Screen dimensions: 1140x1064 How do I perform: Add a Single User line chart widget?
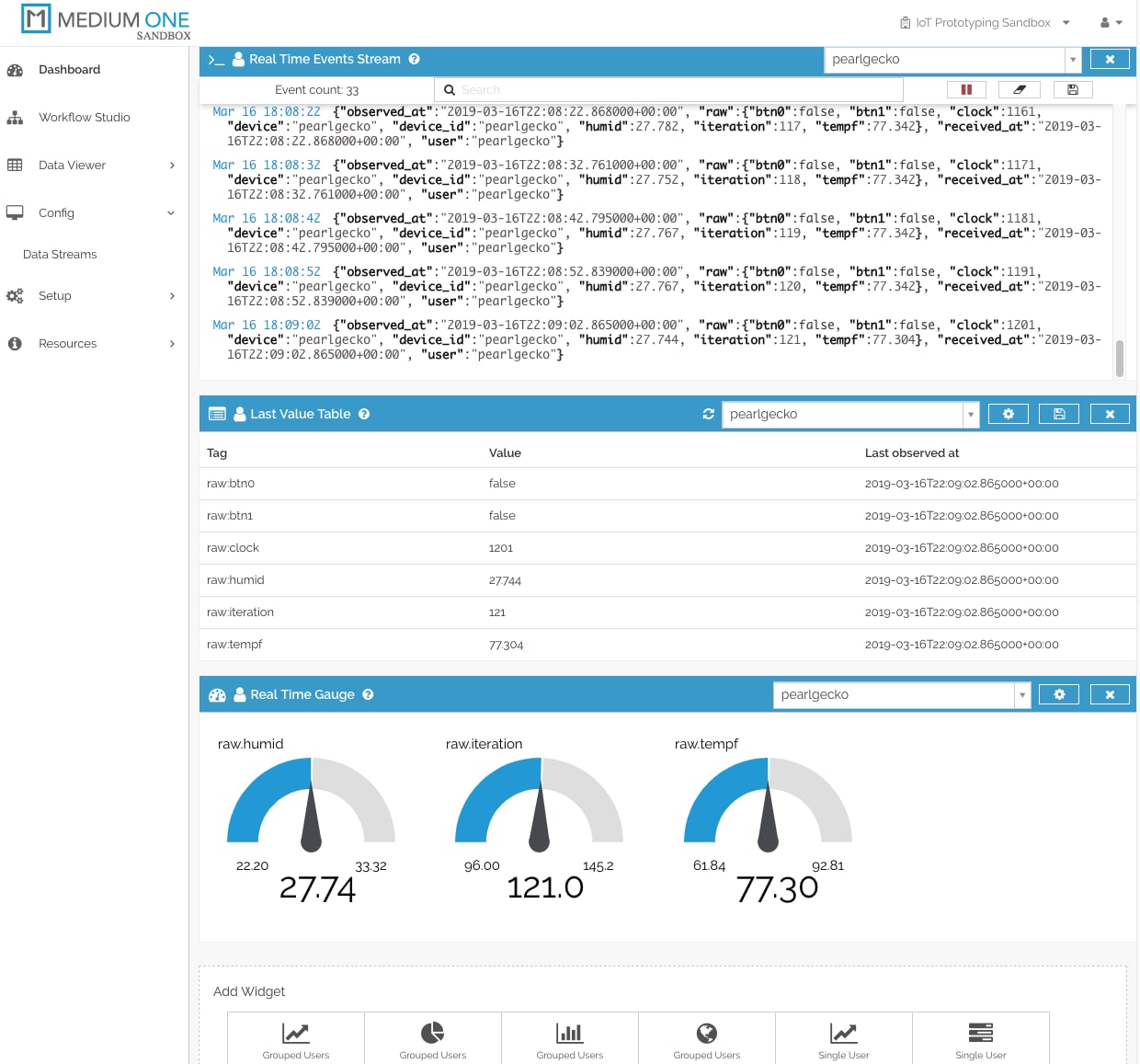click(x=843, y=1037)
